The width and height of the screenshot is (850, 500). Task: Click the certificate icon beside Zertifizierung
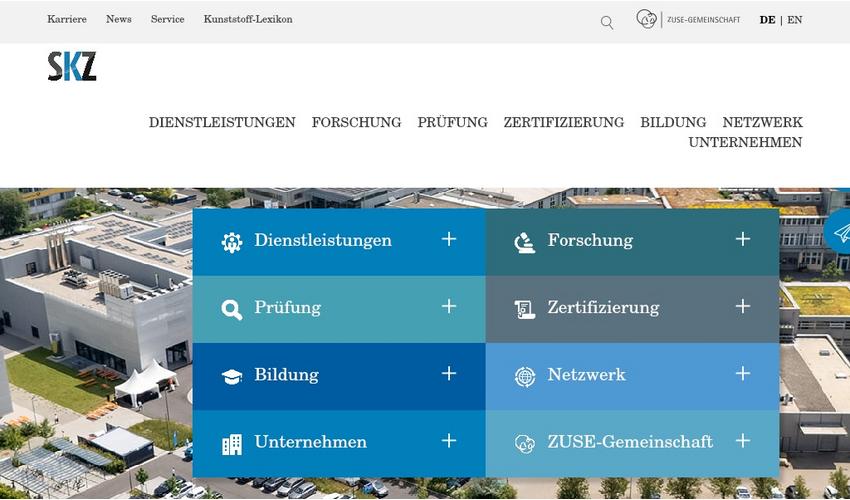[525, 310]
